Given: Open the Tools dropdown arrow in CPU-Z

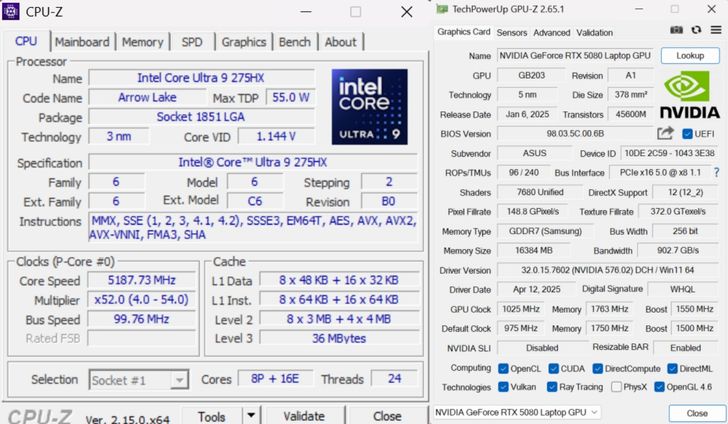Looking at the screenshot, I should tap(251, 415).
